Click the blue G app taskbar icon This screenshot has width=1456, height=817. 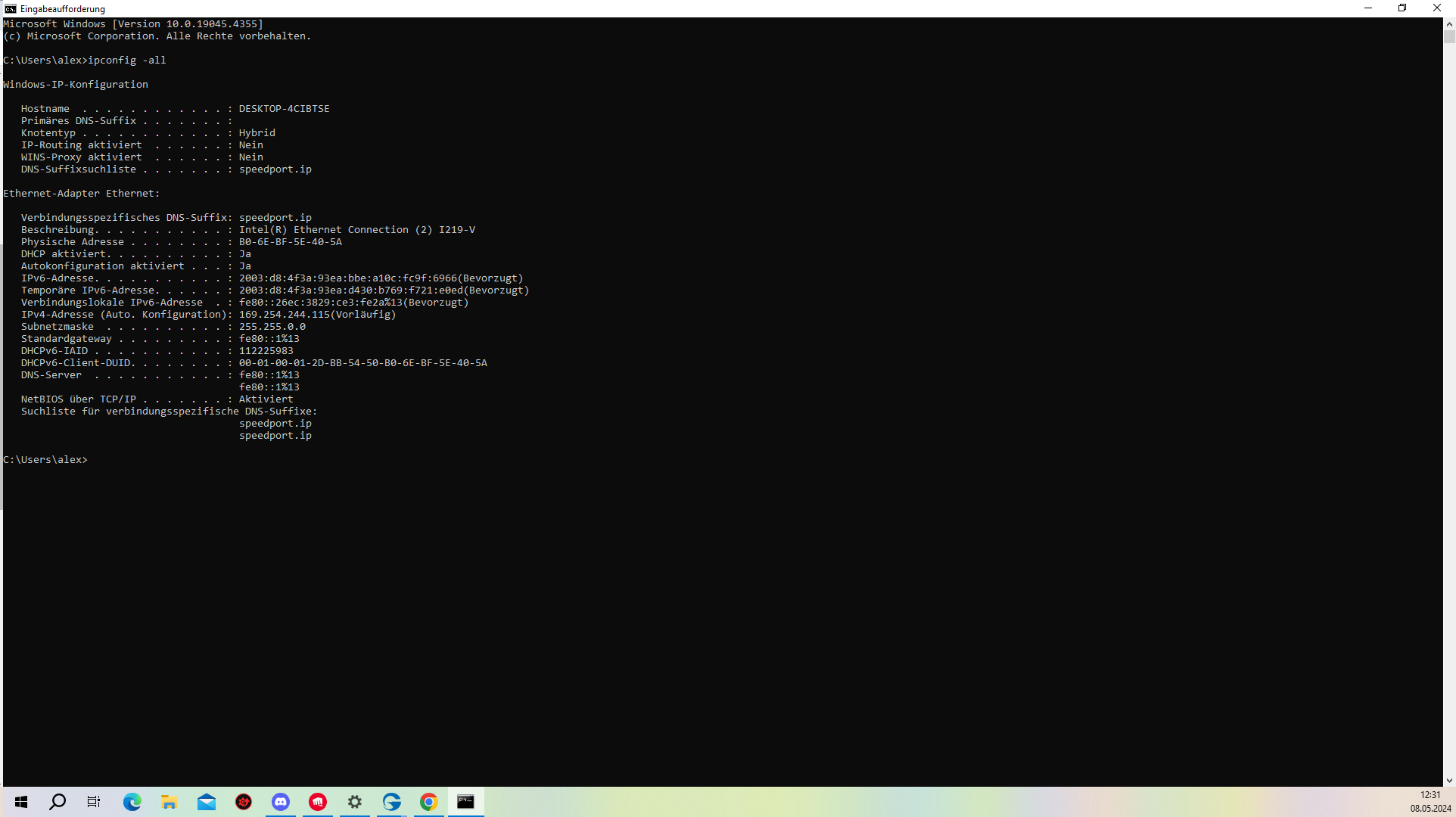392,802
